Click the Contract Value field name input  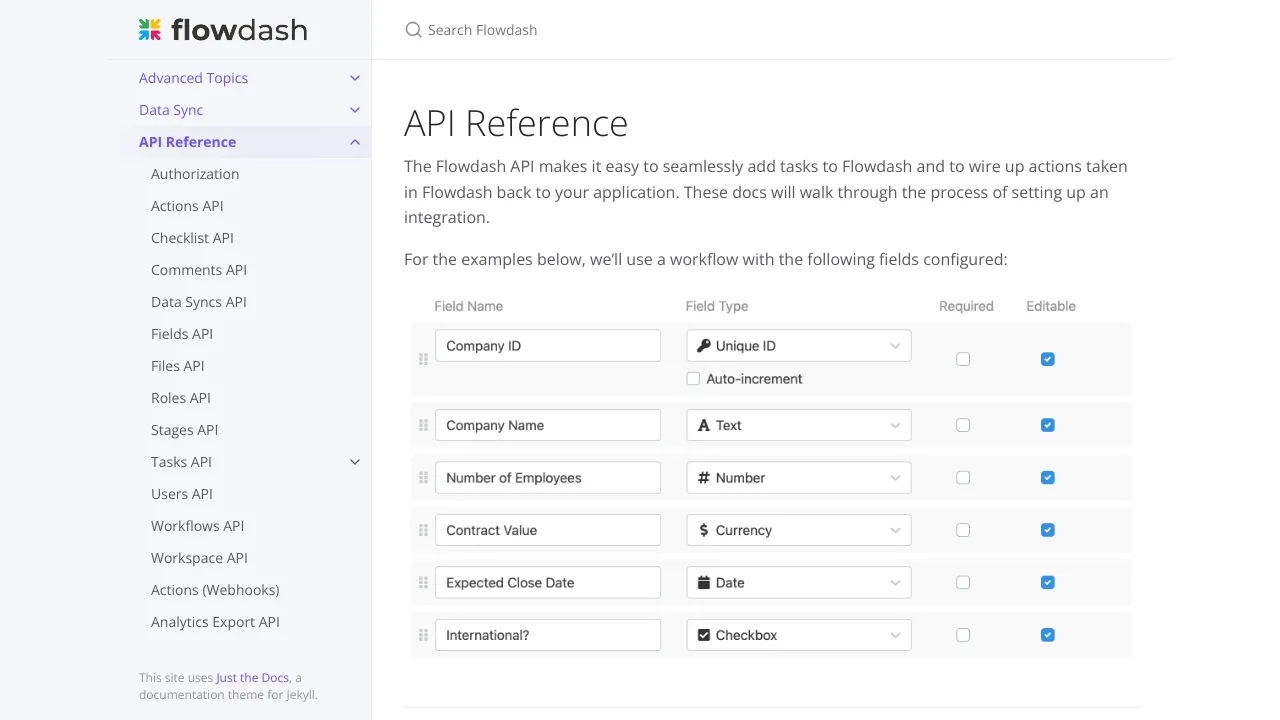[548, 530]
